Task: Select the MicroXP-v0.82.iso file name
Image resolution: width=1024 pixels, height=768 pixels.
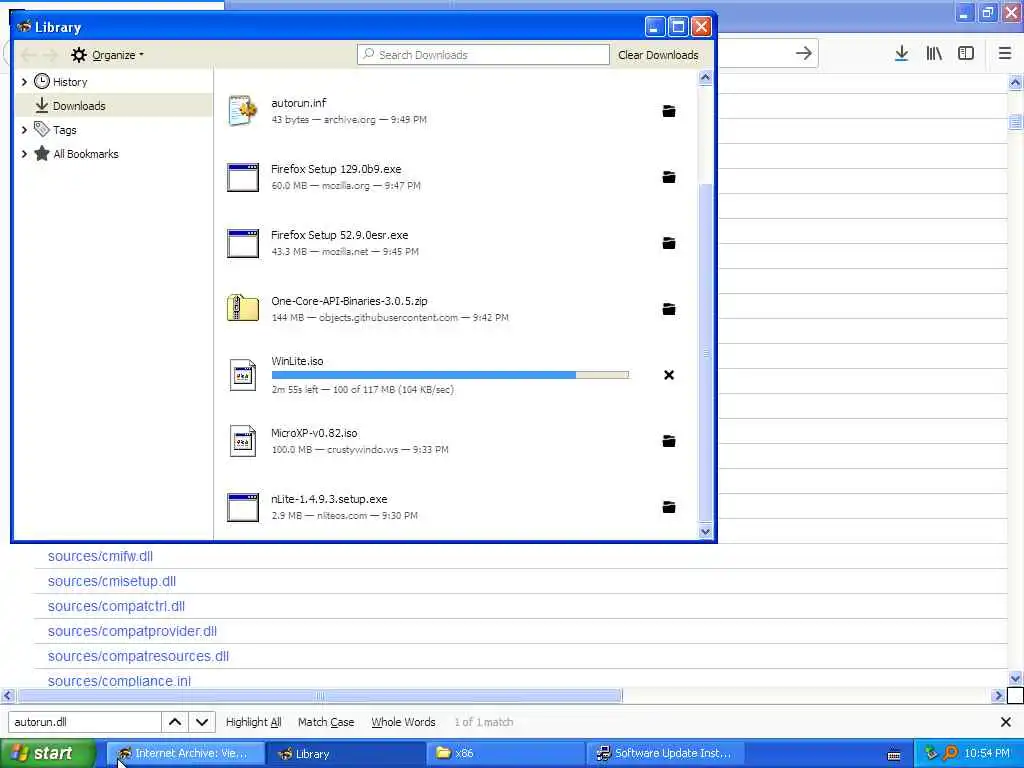Action: pyautogui.click(x=314, y=433)
